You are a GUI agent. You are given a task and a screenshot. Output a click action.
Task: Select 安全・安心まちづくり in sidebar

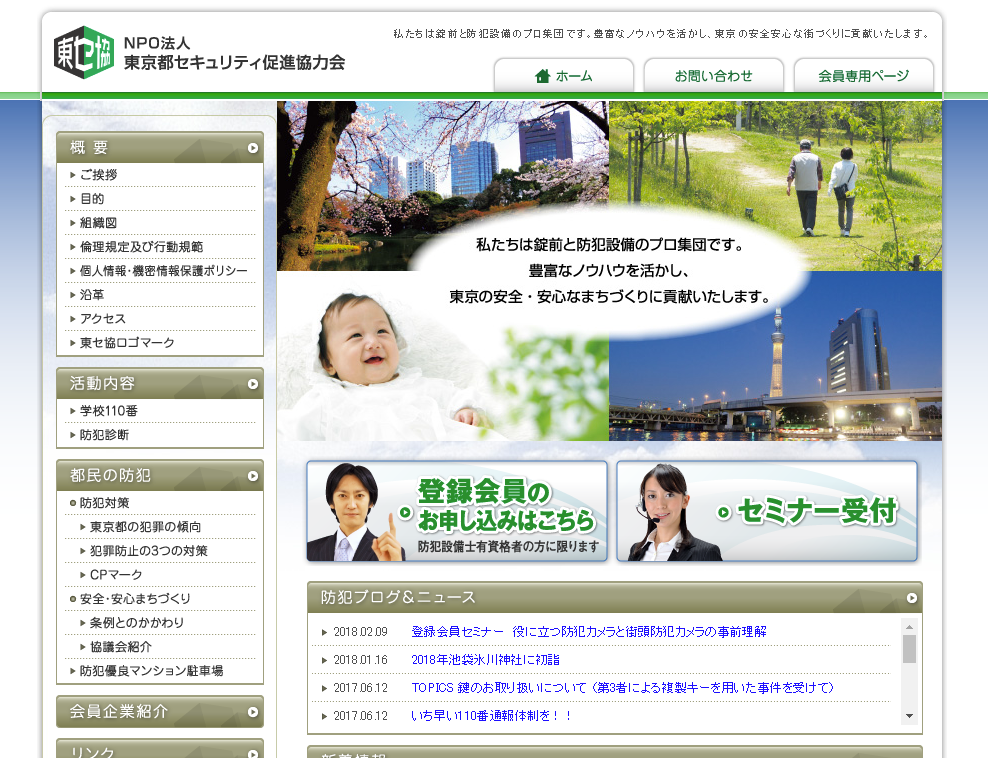[x=135, y=599]
